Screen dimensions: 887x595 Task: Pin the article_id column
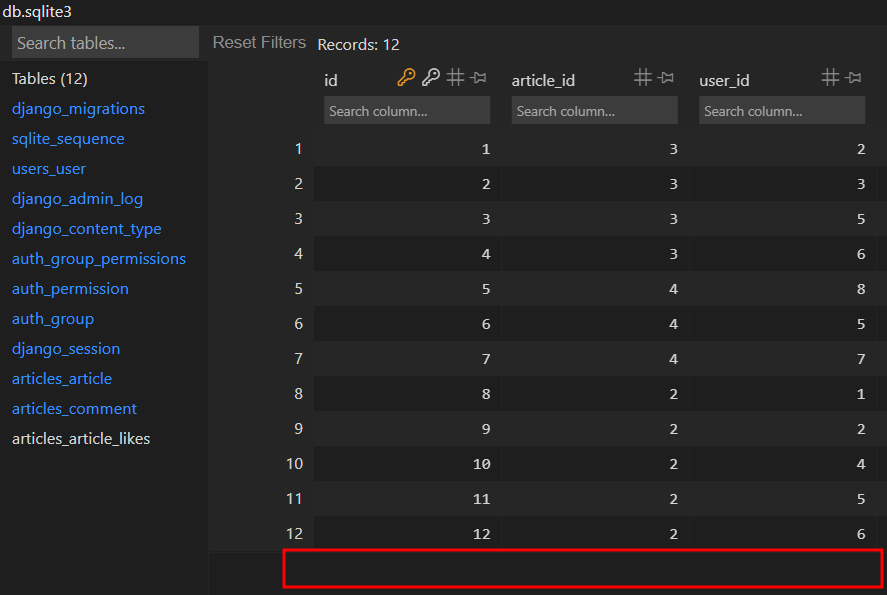(x=666, y=77)
